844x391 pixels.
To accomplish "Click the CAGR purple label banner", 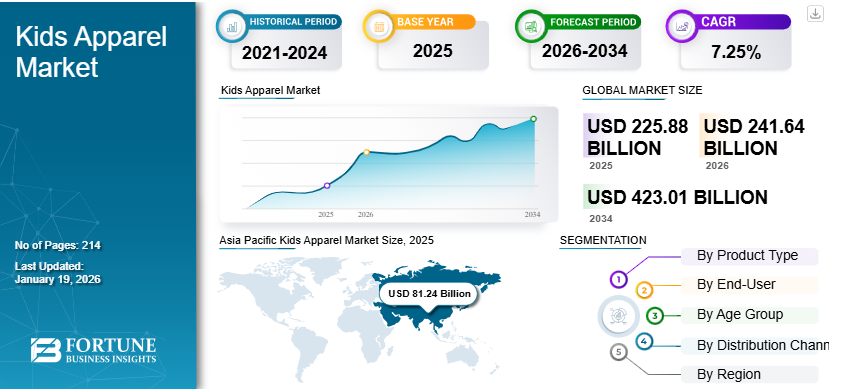I will (743, 22).
